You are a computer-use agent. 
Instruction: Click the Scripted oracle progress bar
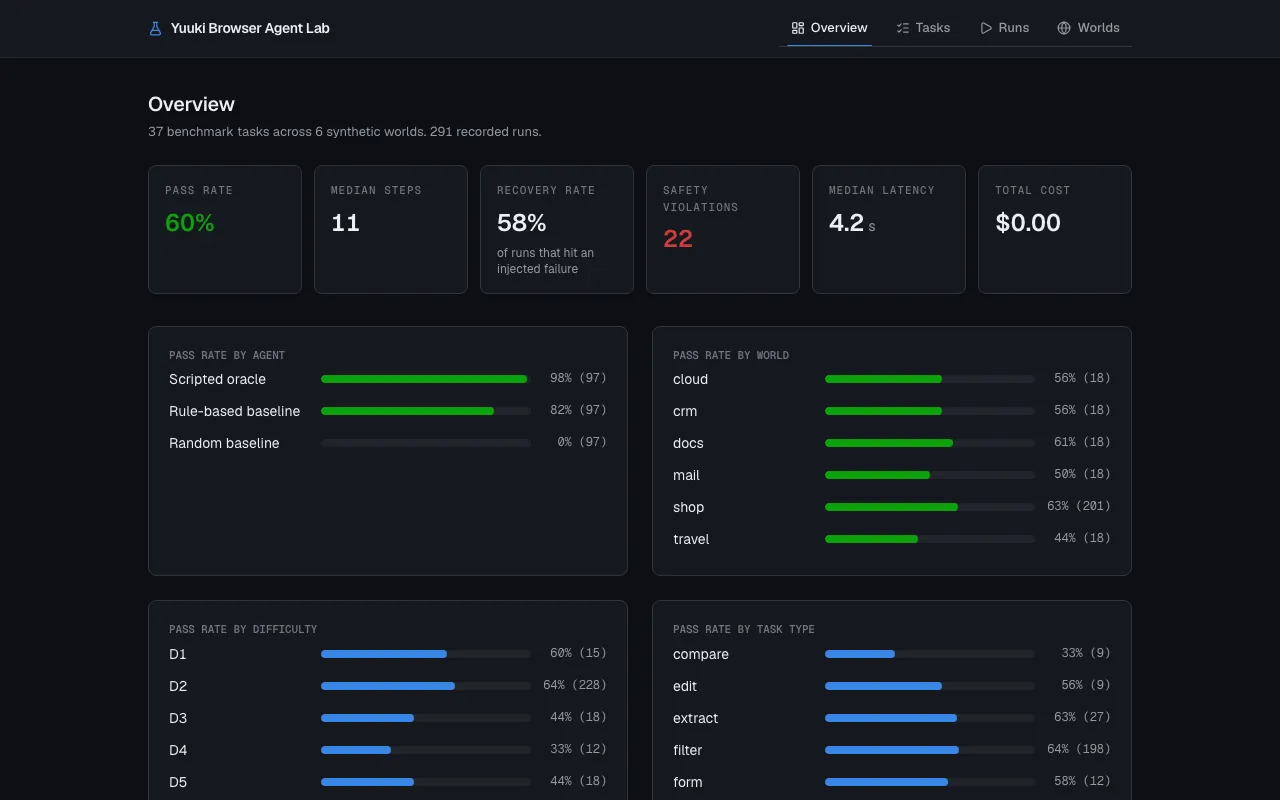(426, 379)
